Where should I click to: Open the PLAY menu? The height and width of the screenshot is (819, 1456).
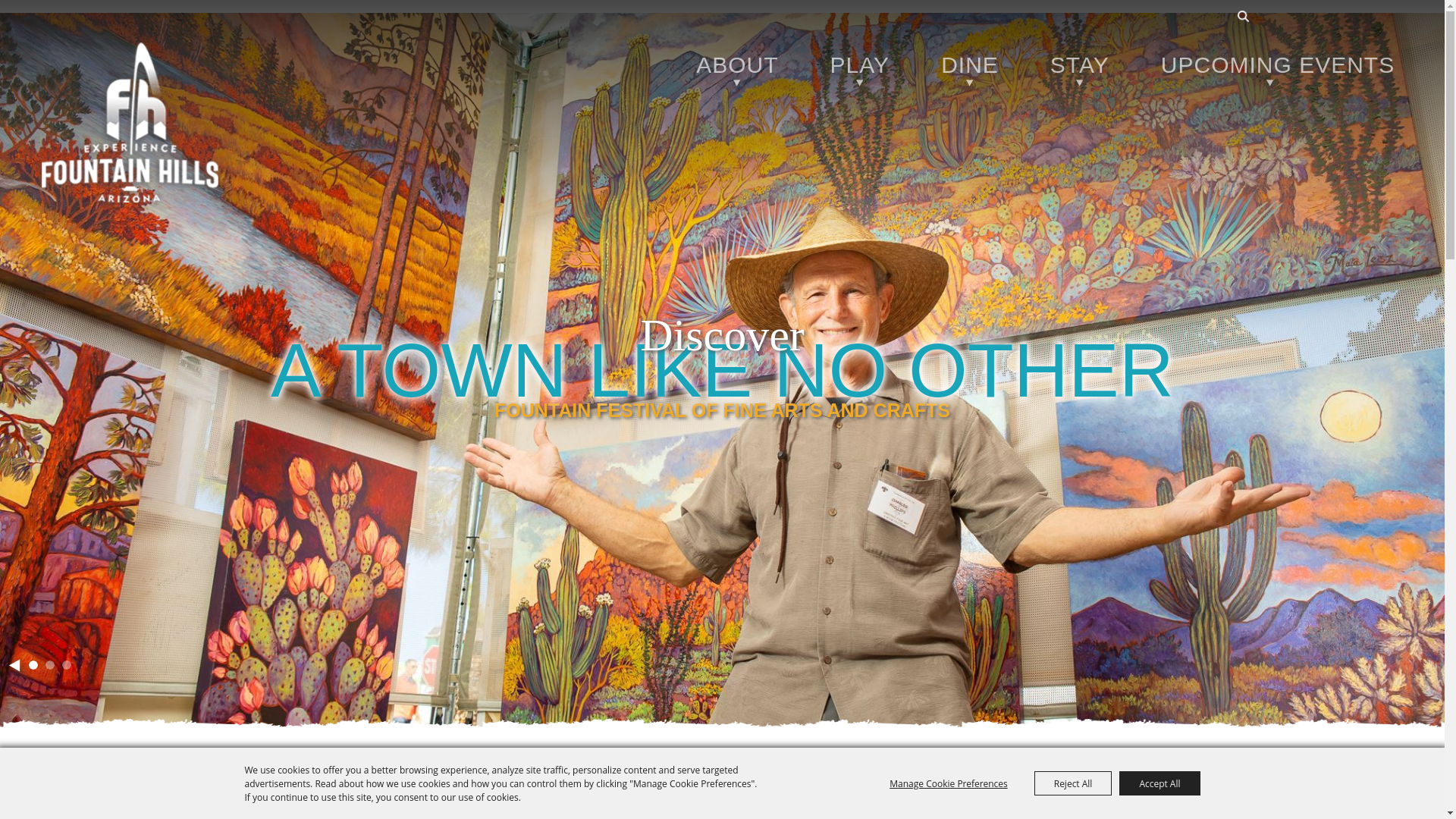(x=859, y=65)
